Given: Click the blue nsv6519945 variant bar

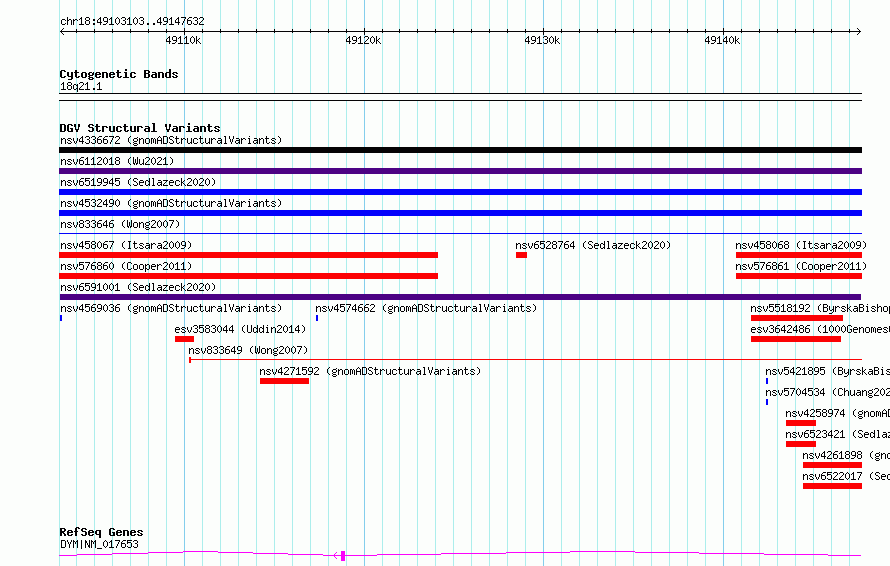Looking at the screenshot, I should click(460, 192).
